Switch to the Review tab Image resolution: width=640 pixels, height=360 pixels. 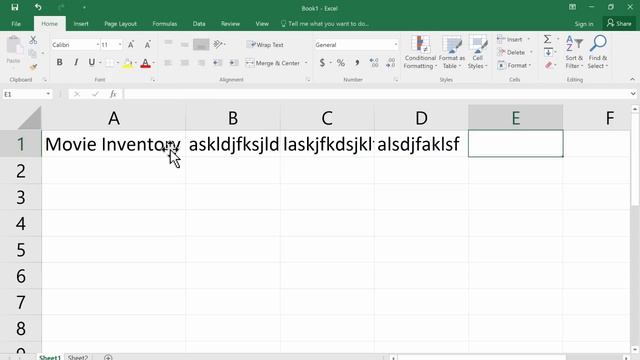[230, 24]
